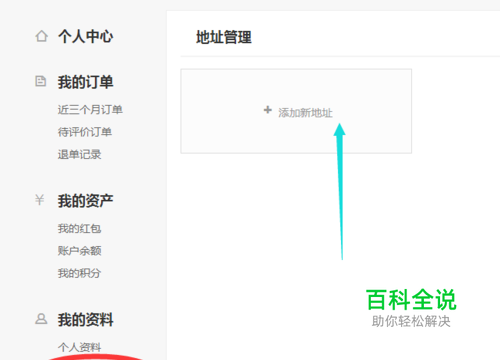Open 退单记录 page
The image size is (500, 360).
coord(79,154)
